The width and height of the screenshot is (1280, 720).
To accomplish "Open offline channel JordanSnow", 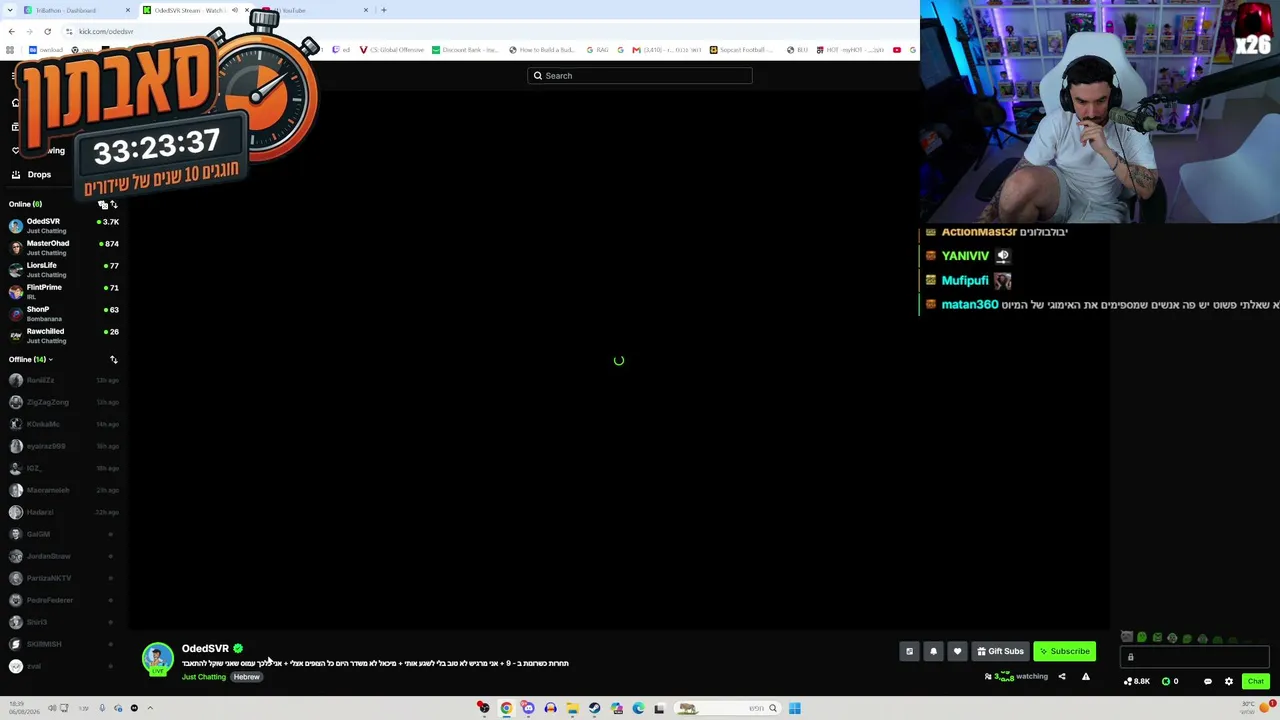I will point(63,556).
